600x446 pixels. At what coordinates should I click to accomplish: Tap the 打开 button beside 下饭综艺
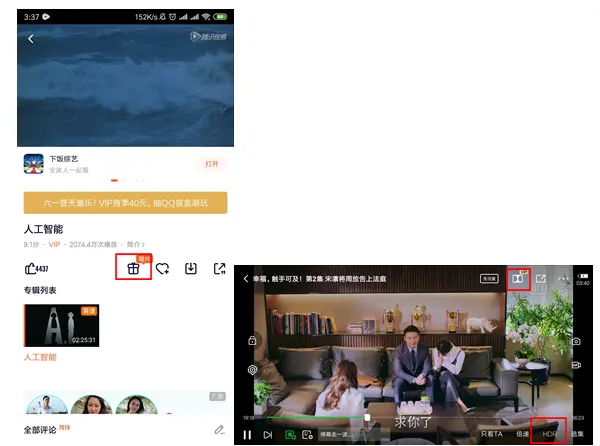[212, 164]
